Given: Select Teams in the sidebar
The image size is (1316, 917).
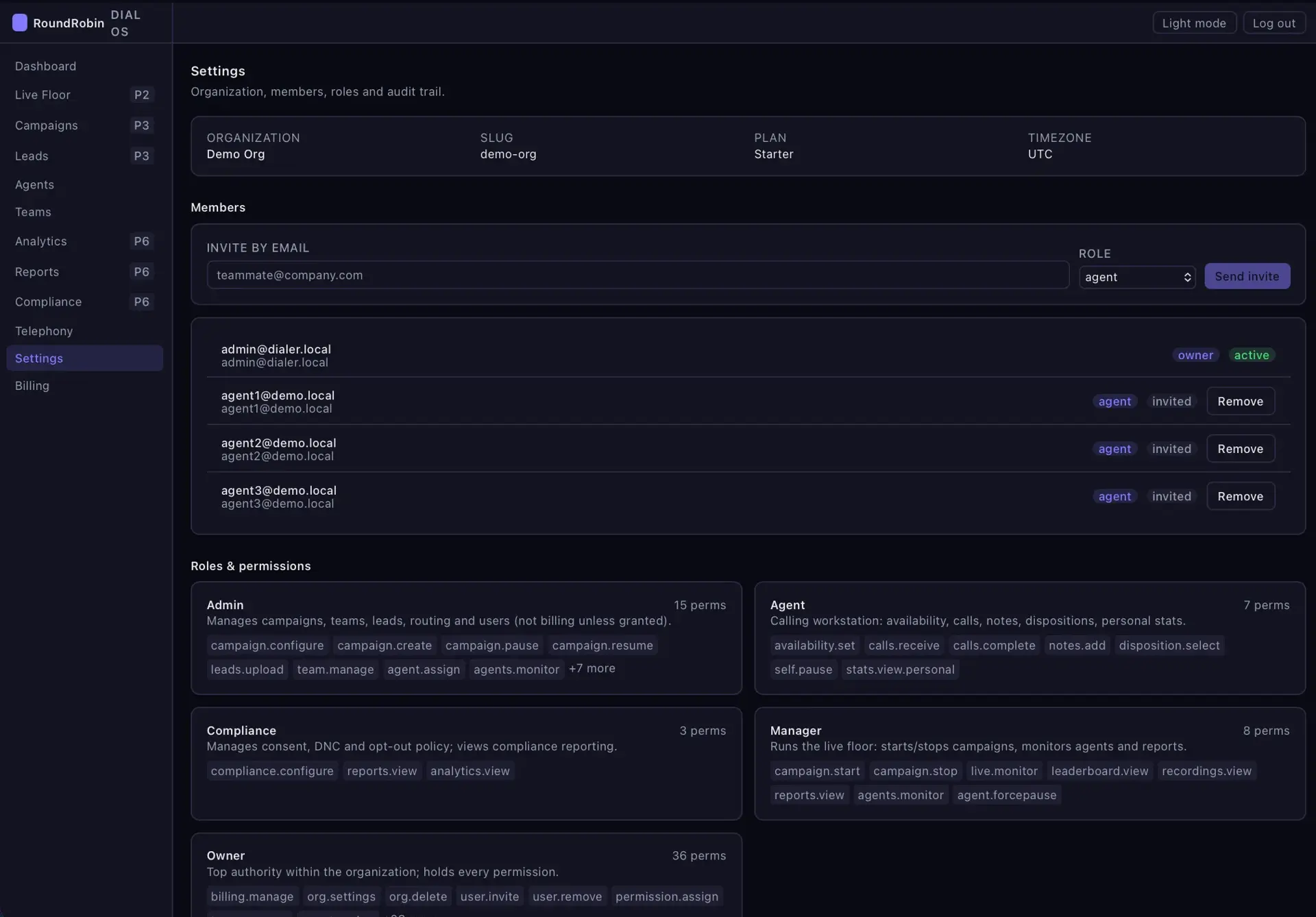Looking at the screenshot, I should (84, 212).
